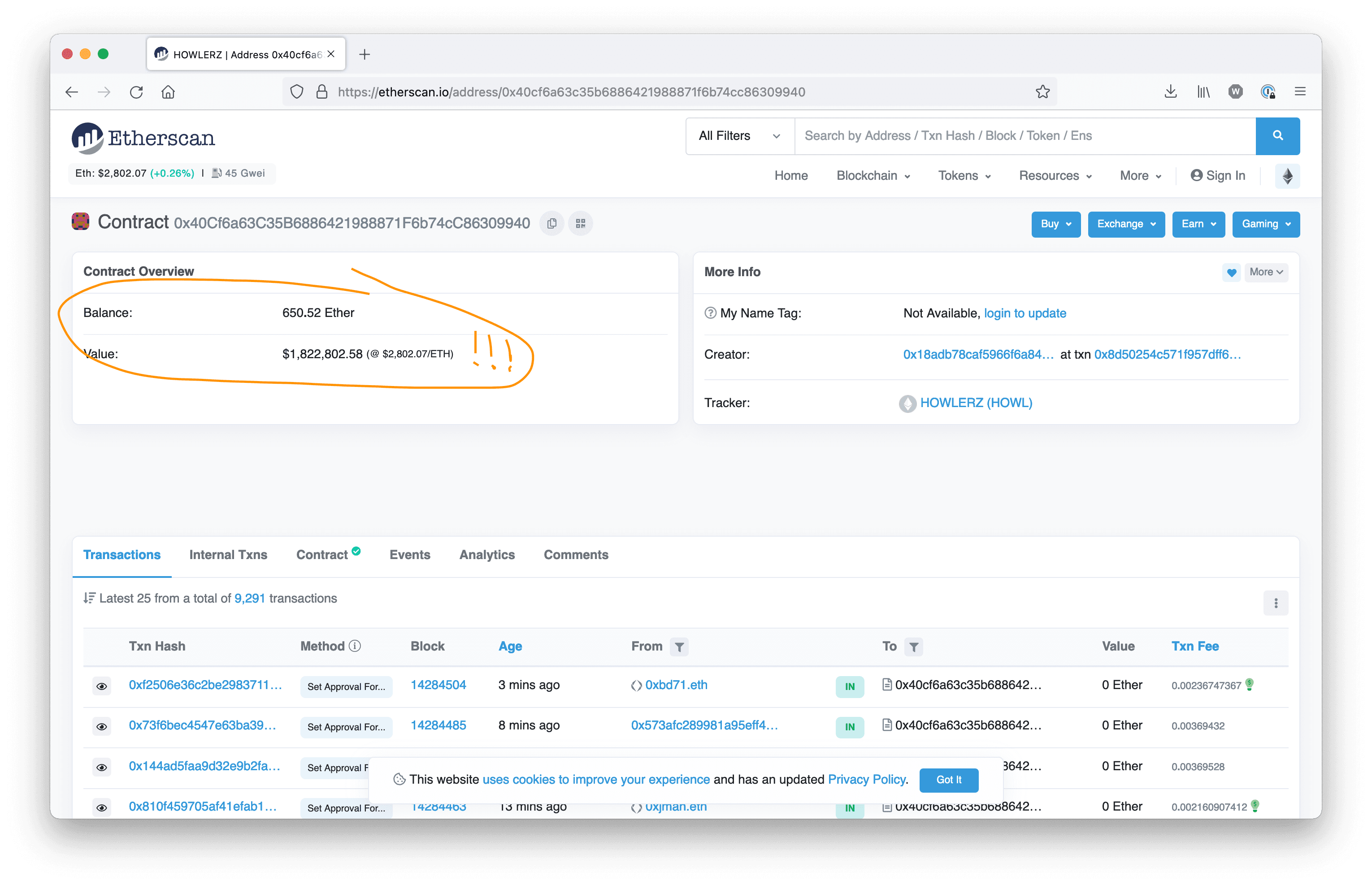The image size is (1372, 885).
Task: Click the padlock site security icon
Action: tap(322, 92)
